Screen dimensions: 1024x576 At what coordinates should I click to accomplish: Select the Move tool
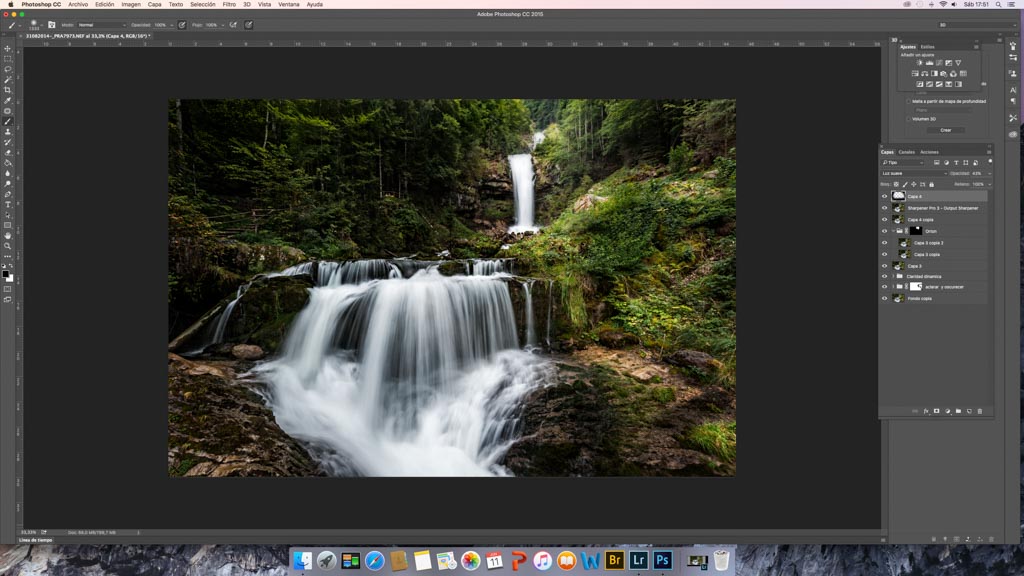8,49
